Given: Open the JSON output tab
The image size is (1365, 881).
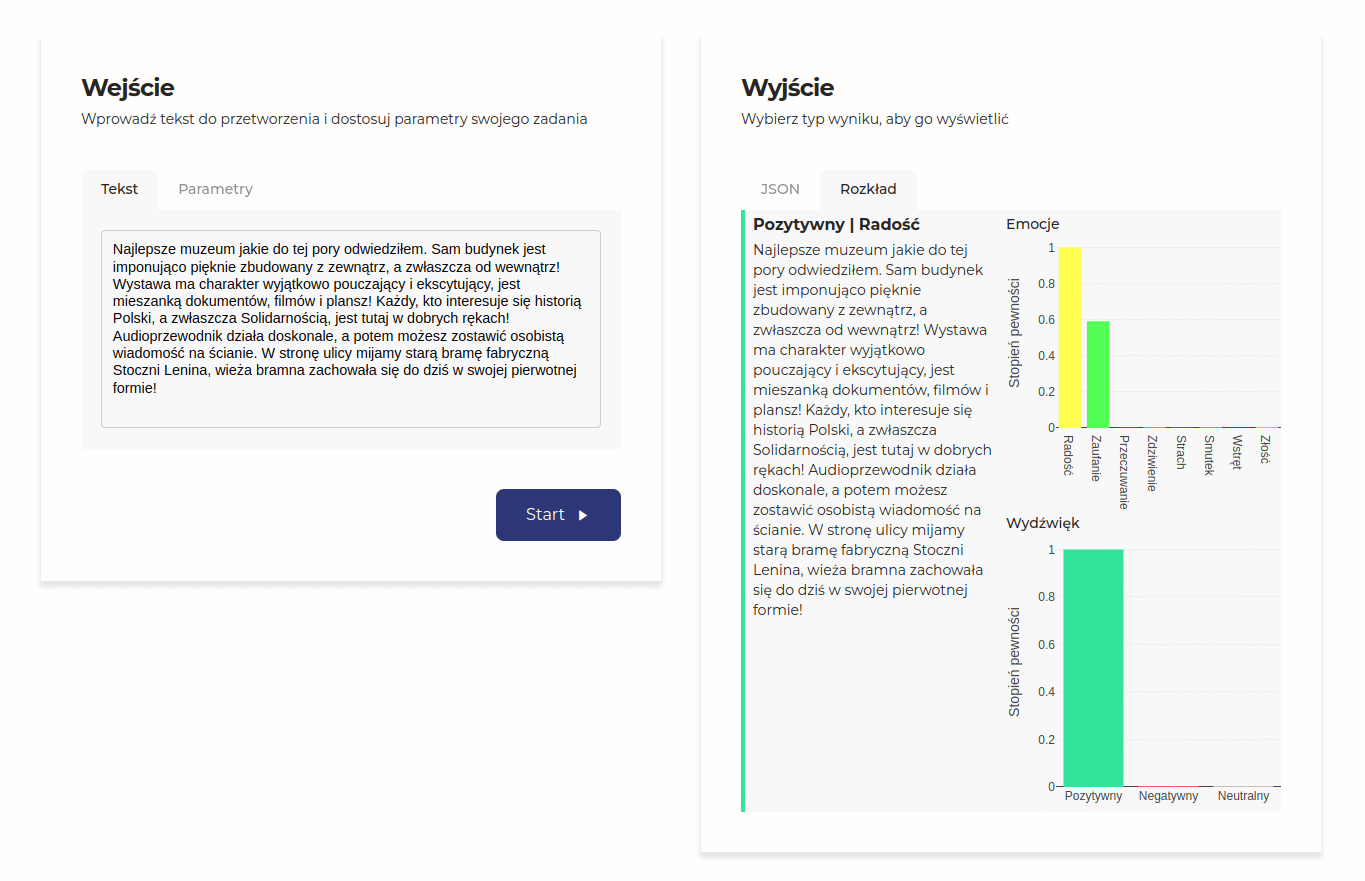Looking at the screenshot, I should click(x=780, y=189).
